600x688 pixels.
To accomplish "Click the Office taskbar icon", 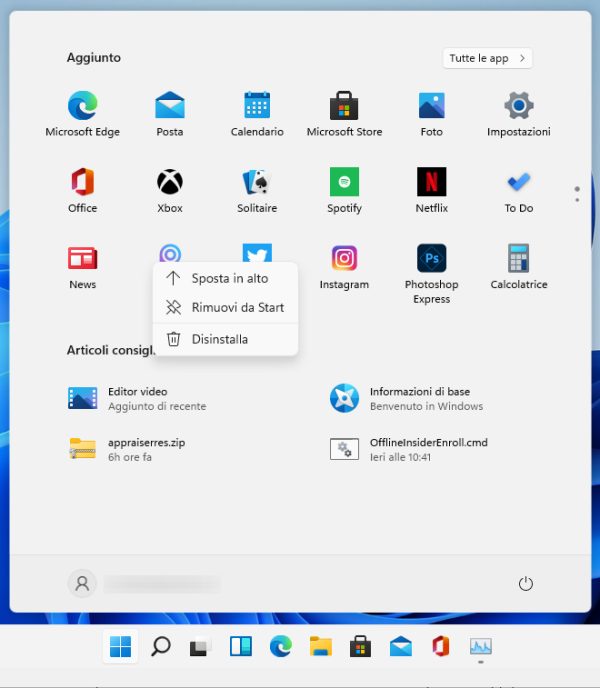I will pos(441,646).
